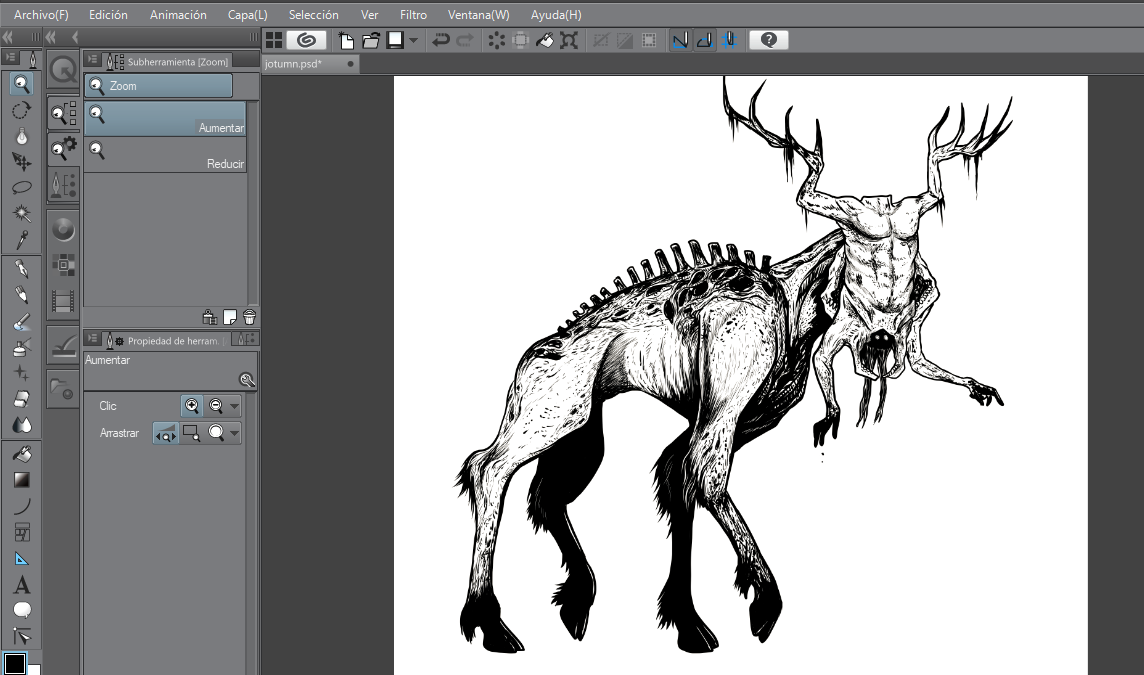Select the Balloon speech bubble tool
Image resolution: width=1144 pixels, height=675 pixels.
(21, 610)
